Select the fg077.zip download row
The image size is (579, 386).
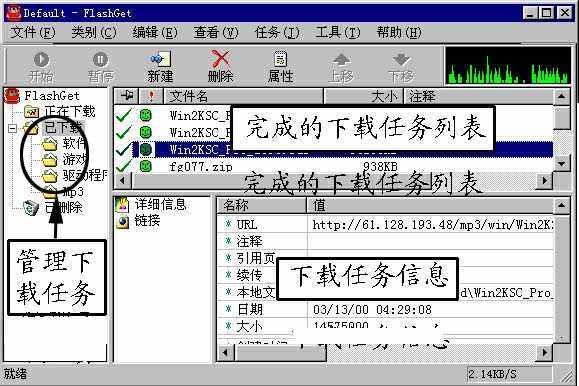(x=333, y=166)
